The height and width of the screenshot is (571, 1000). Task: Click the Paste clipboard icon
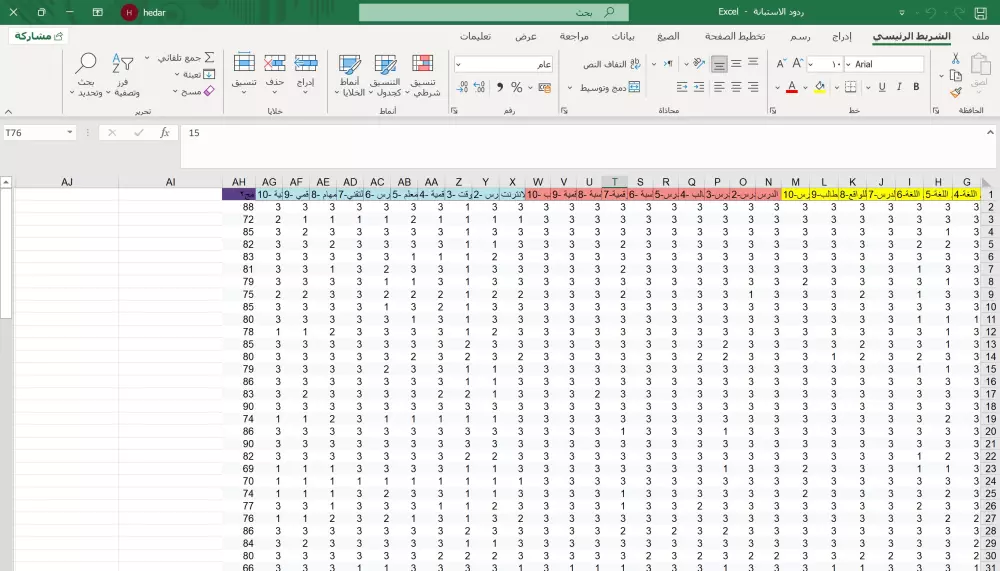tap(980, 65)
